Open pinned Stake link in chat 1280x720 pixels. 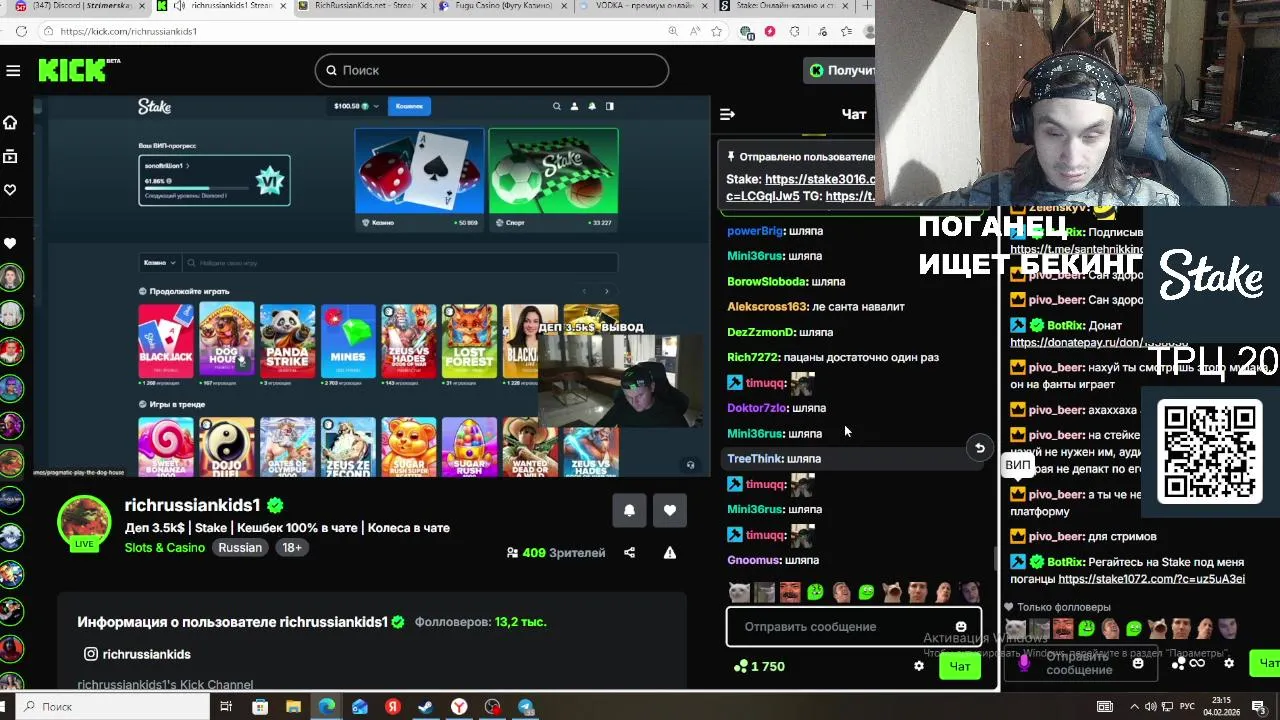(820, 180)
